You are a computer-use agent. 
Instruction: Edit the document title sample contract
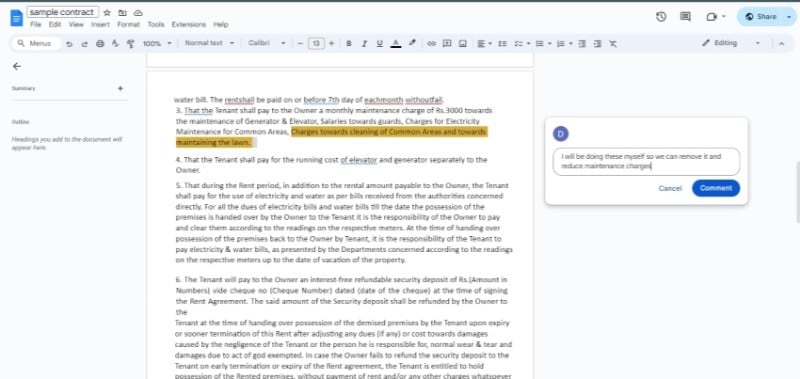pos(63,12)
